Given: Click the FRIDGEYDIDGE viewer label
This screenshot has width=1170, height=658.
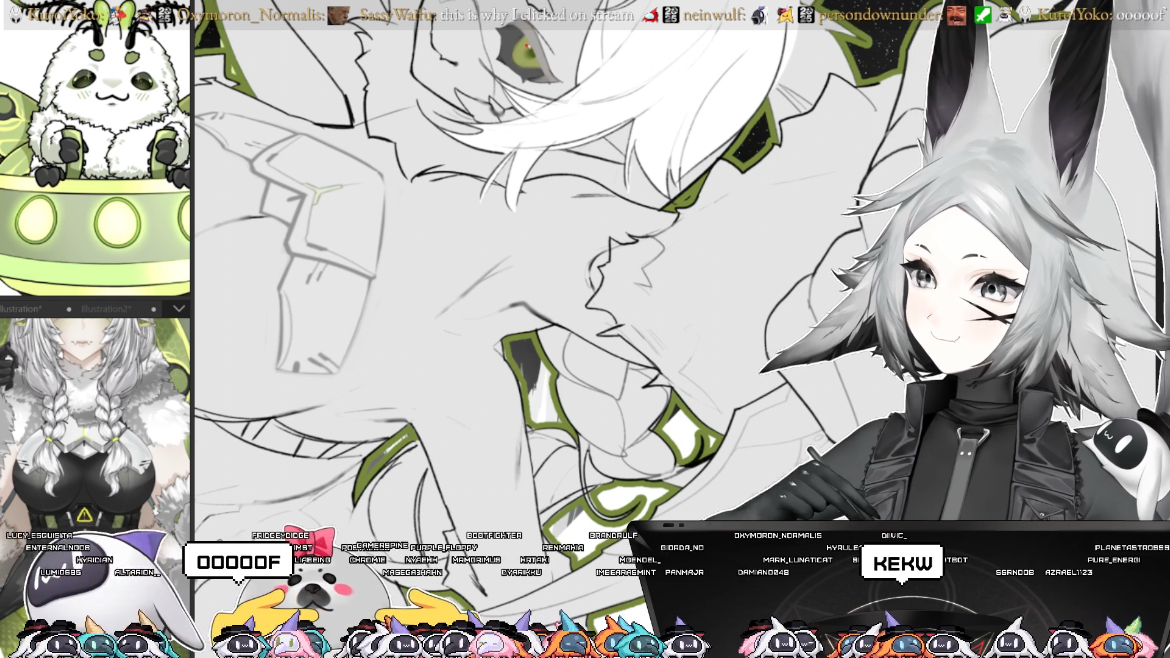Looking at the screenshot, I should tap(281, 536).
